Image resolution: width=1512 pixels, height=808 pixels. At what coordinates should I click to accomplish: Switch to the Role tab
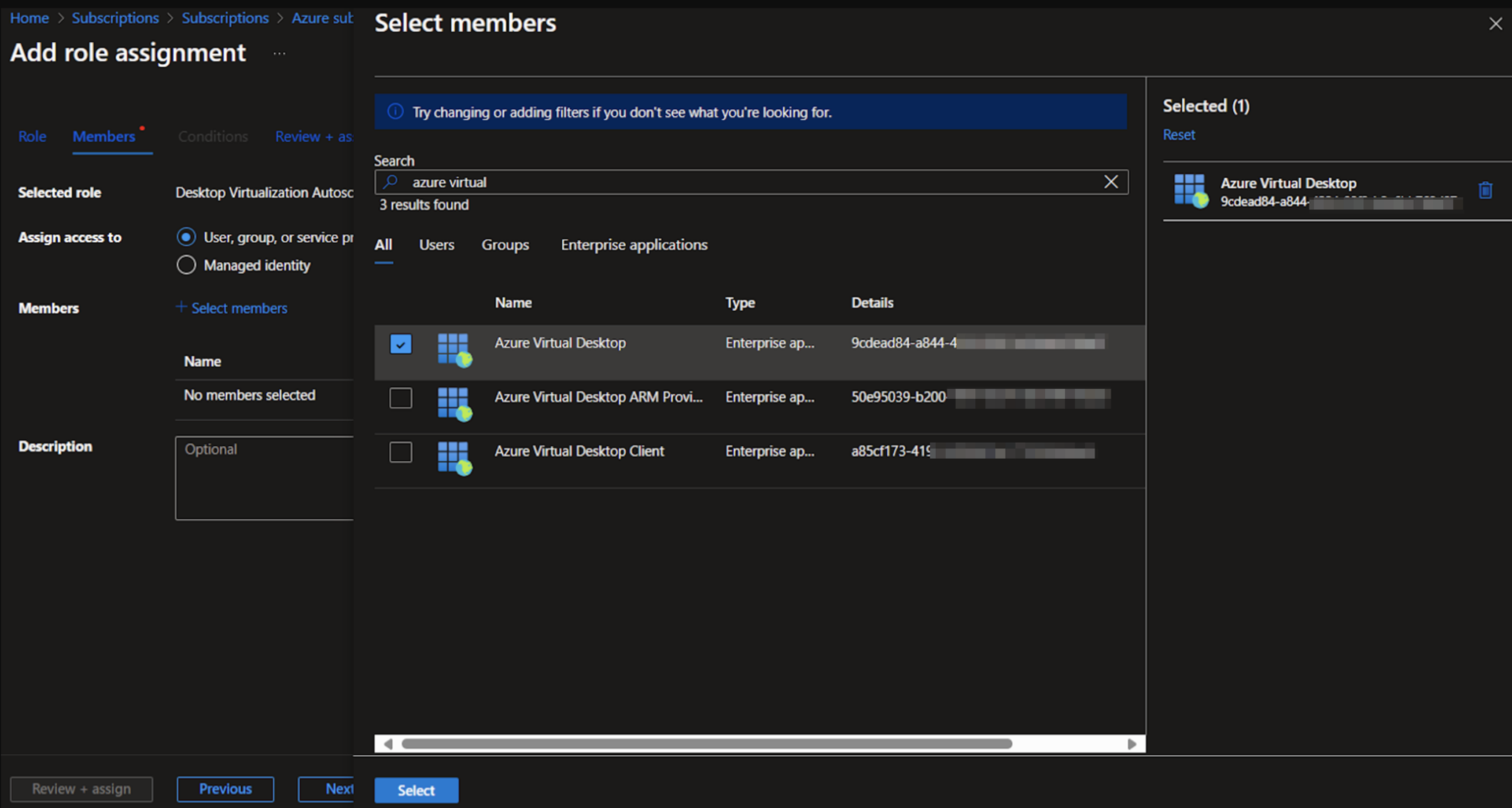[x=32, y=136]
